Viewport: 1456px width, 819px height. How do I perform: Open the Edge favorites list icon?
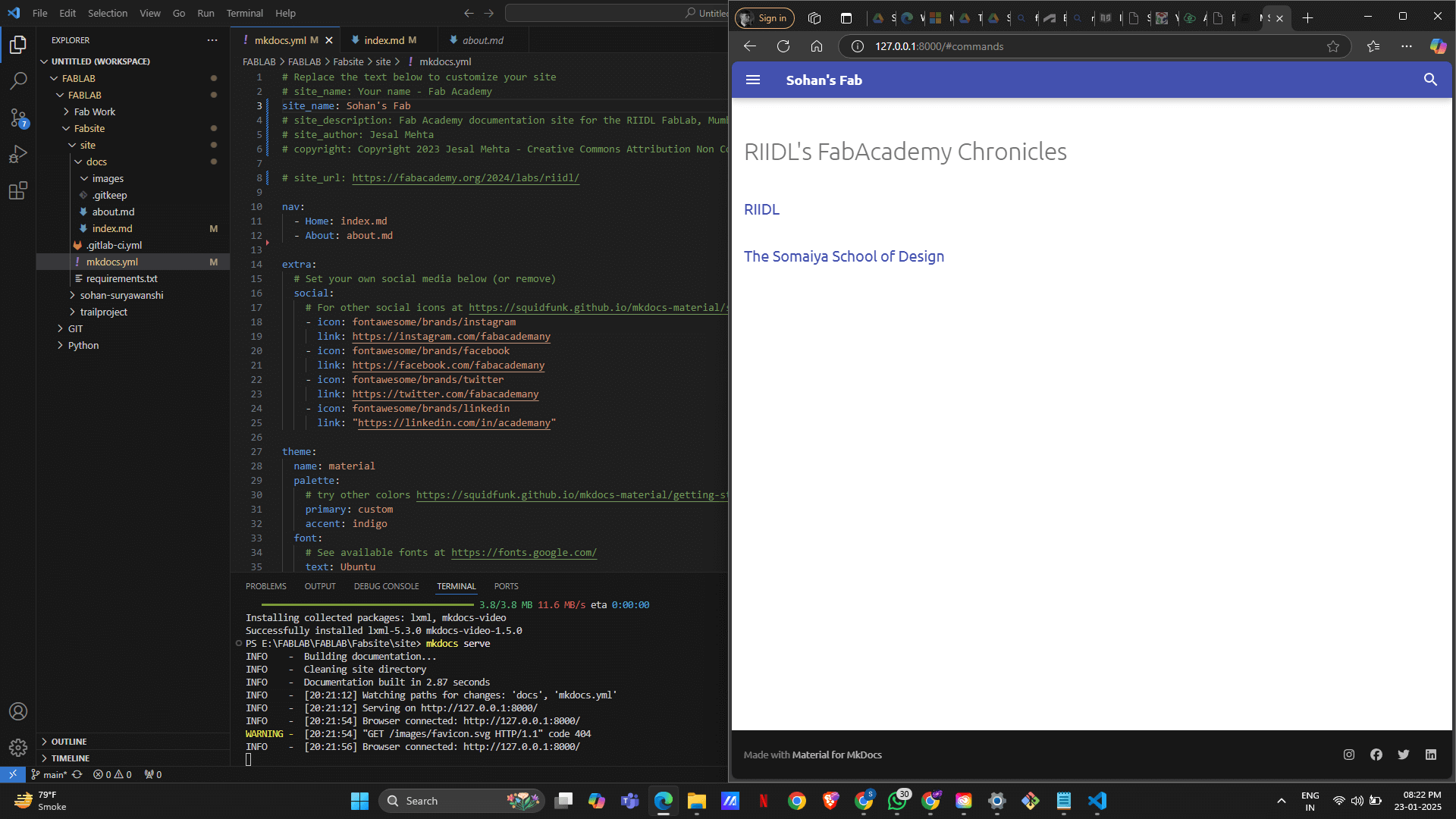pos(1373,46)
